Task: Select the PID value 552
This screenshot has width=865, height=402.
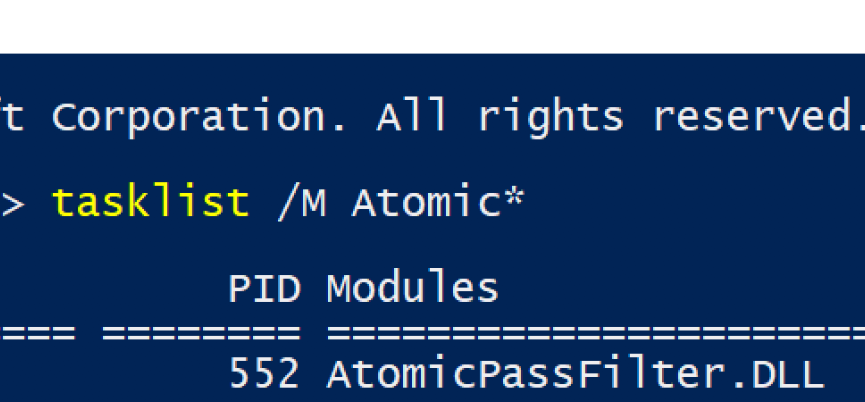Action: (264, 374)
